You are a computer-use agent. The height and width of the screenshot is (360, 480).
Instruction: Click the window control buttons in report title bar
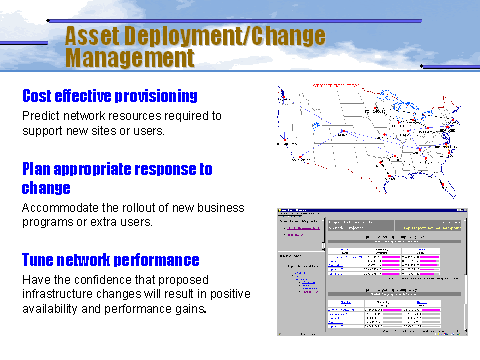click(462, 210)
